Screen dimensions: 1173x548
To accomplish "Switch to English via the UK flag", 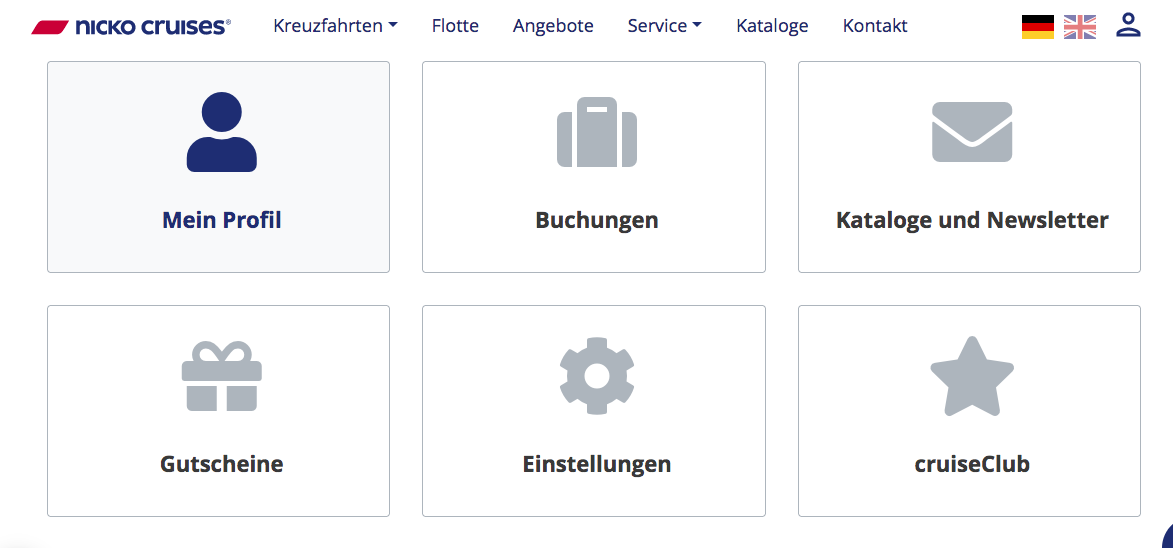I will click(x=1079, y=27).
